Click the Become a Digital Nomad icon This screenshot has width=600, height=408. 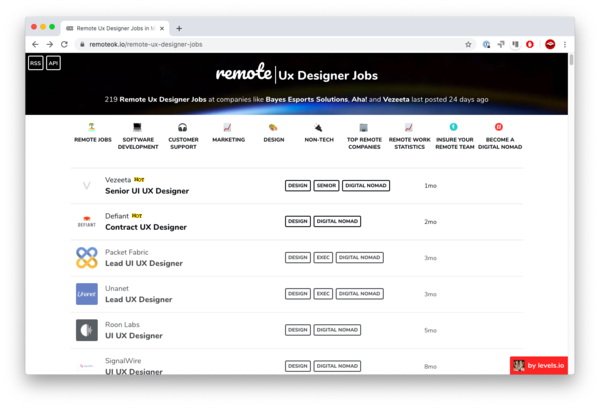(x=499, y=127)
